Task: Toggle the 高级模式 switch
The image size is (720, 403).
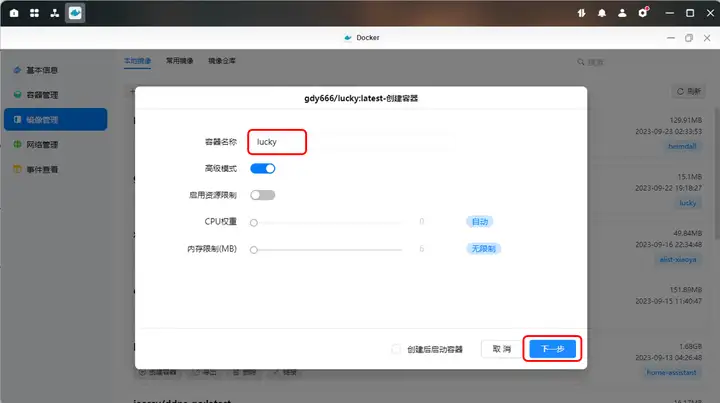Action: coord(263,168)
